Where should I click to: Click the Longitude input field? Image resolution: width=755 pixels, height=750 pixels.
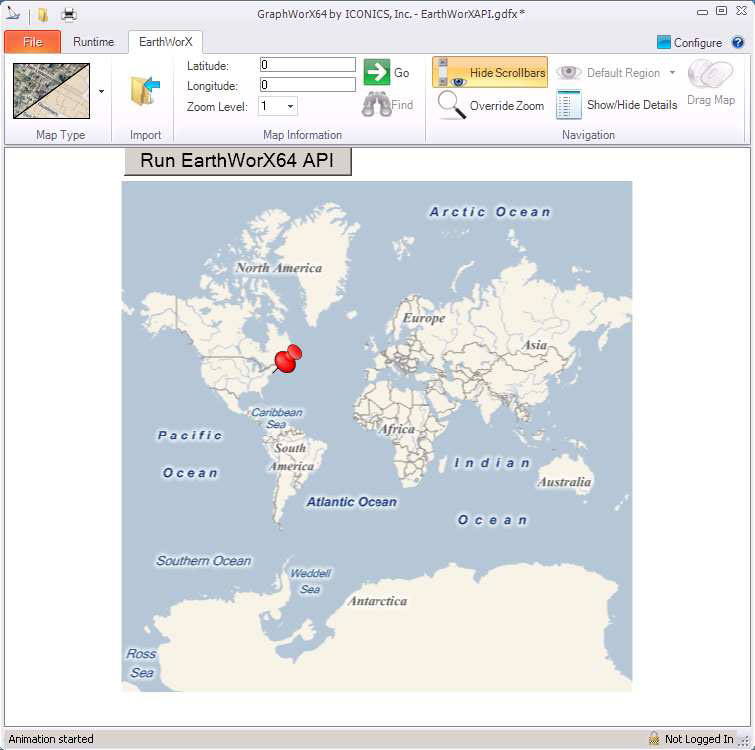[307, 85]
